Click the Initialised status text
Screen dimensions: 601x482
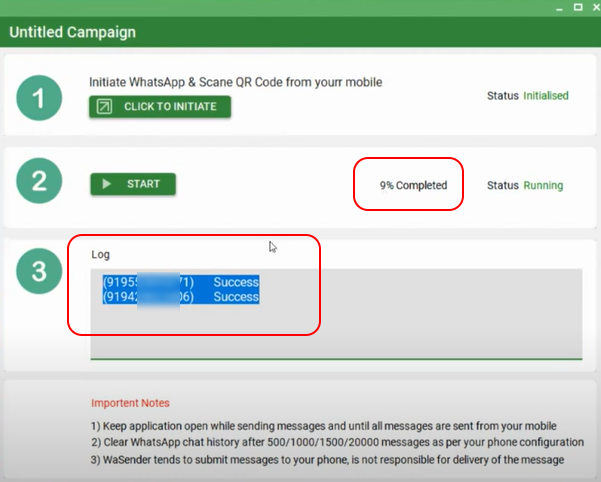click(545, 96)
